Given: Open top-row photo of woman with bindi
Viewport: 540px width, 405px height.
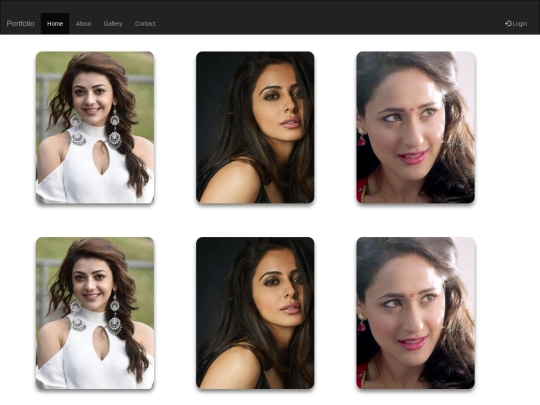Looking at the screenshot, I should (x=415, y=127).
